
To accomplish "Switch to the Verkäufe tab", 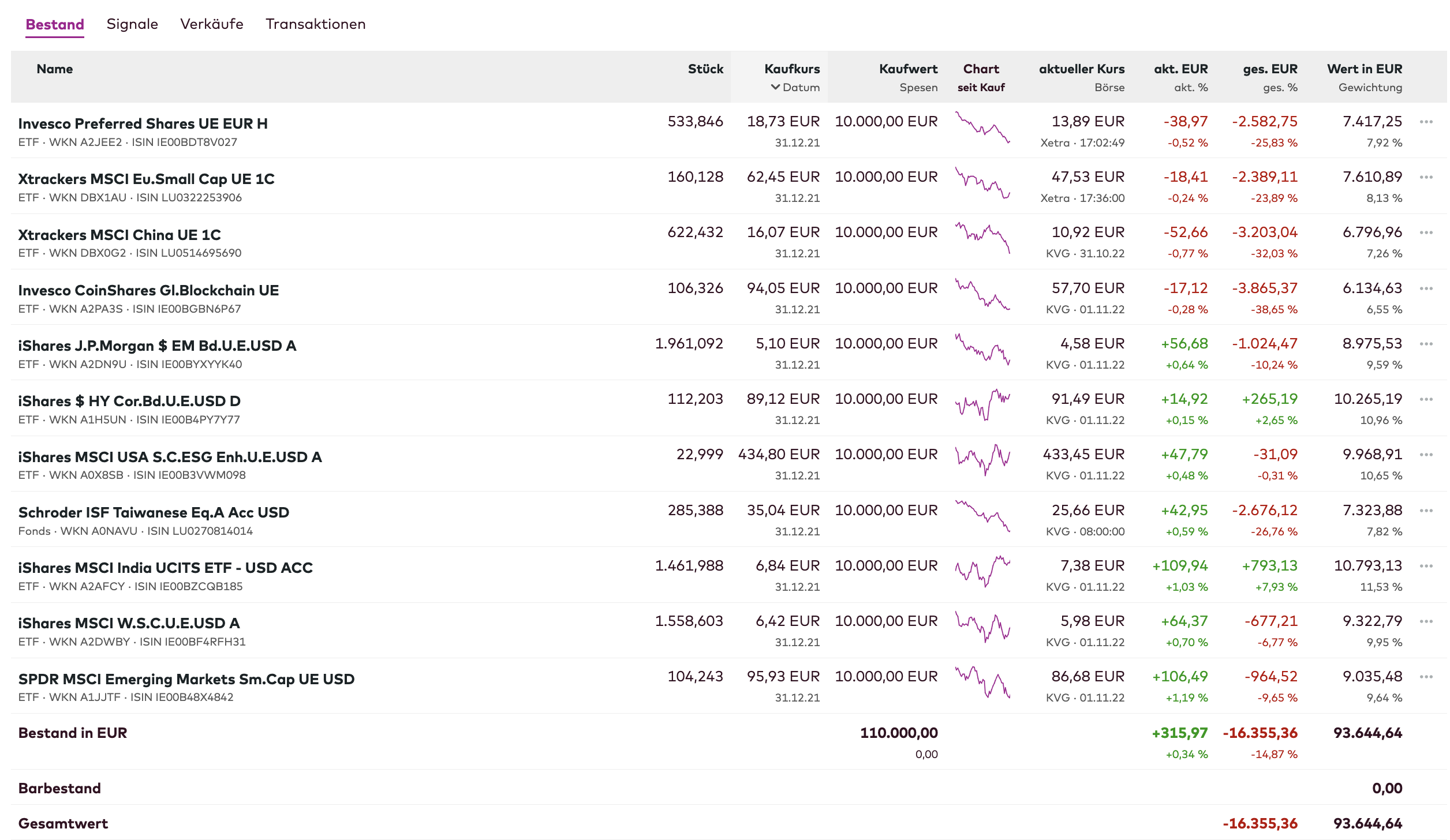I will pyautogui.click(x=211, y=24).
